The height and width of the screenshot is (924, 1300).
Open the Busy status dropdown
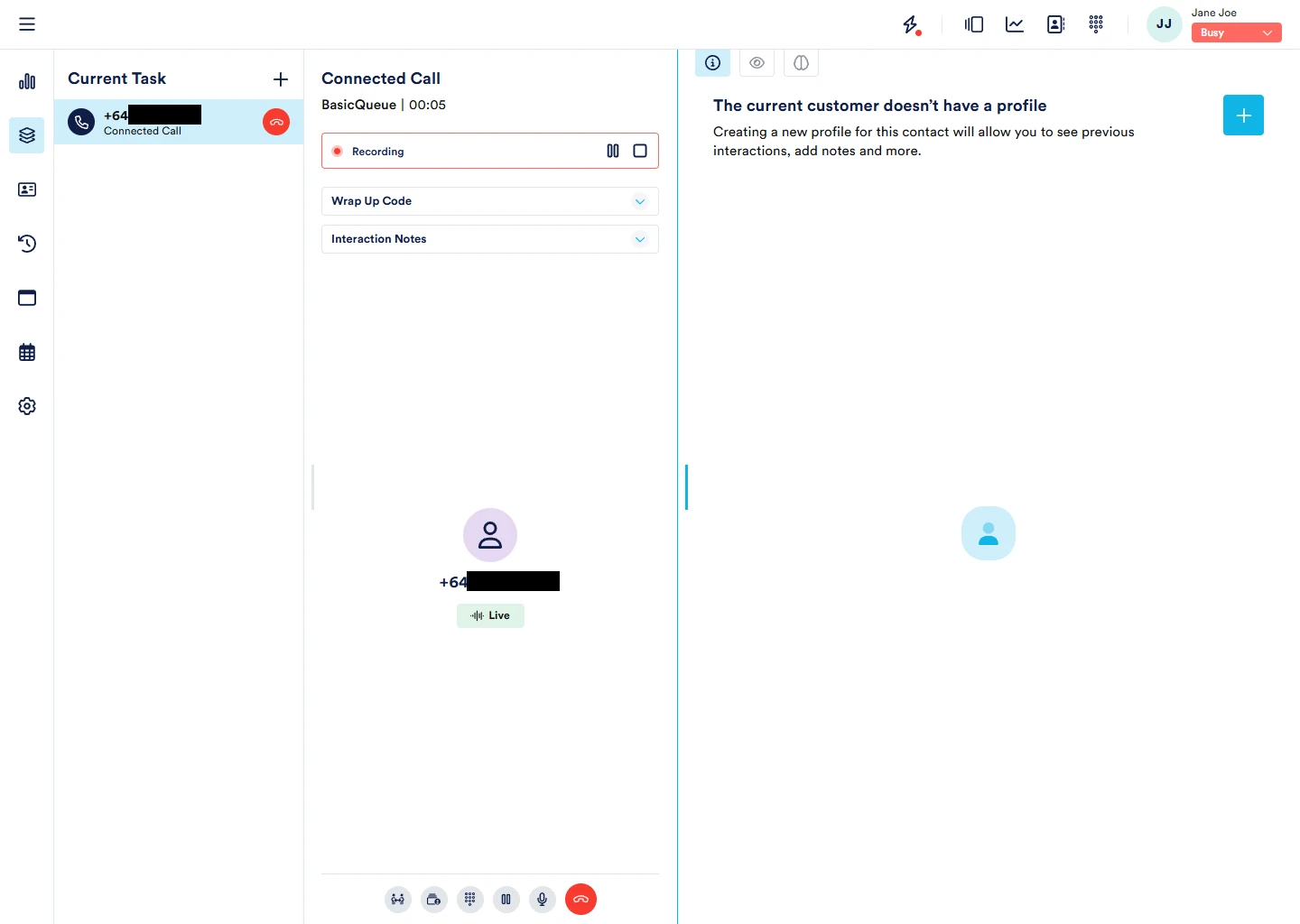point(1236,32)
